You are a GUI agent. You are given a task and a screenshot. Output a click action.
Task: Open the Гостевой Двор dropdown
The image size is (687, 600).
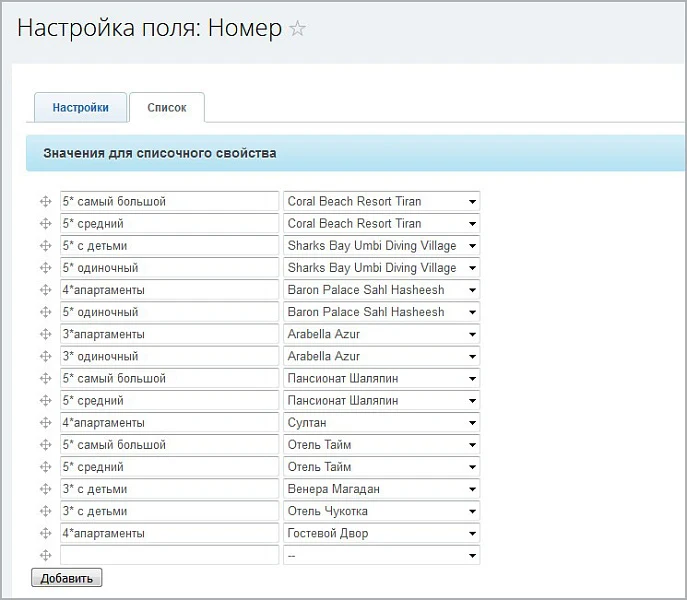(382, 533)
